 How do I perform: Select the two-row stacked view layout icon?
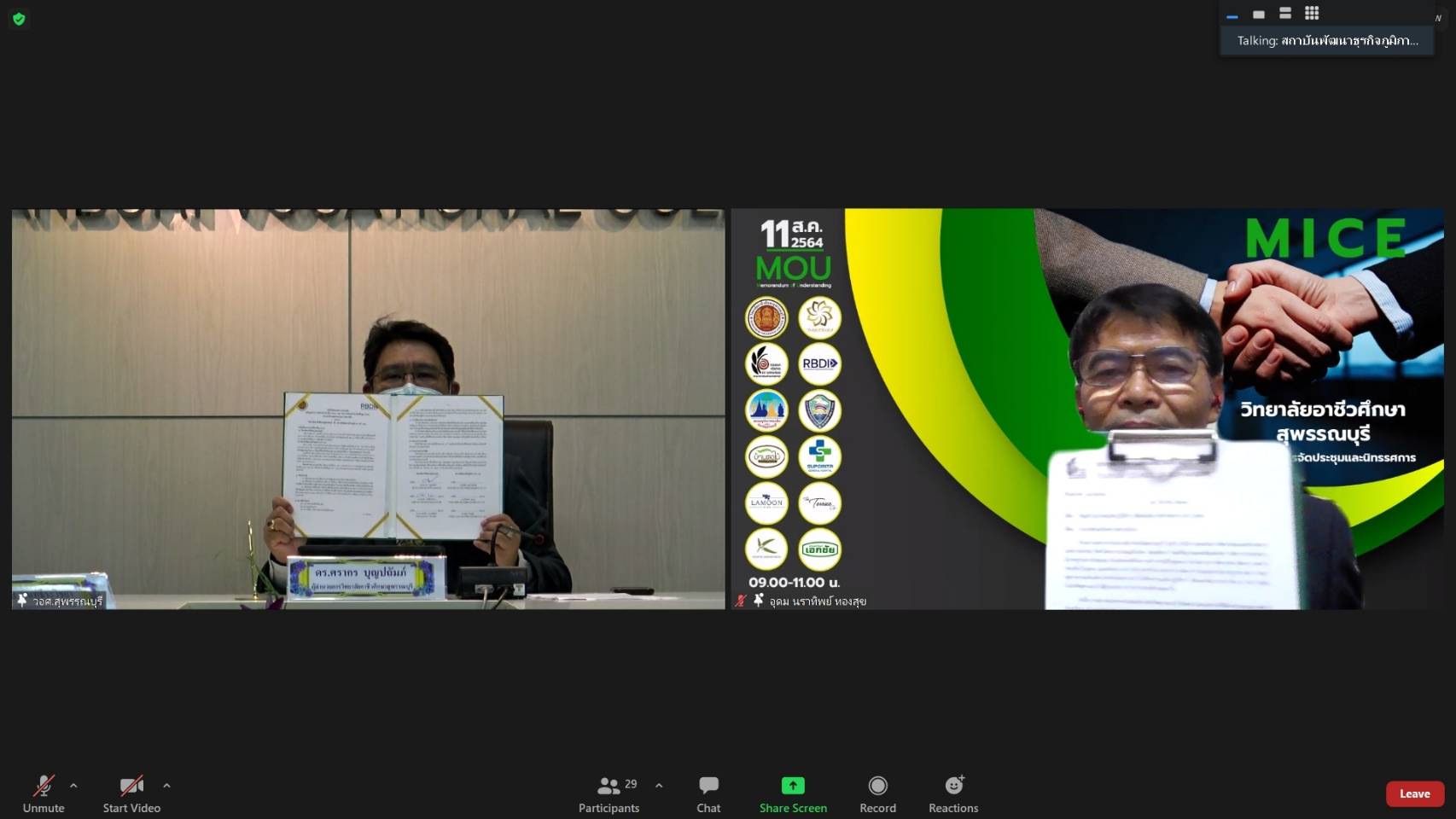(x=1285, y=13)
